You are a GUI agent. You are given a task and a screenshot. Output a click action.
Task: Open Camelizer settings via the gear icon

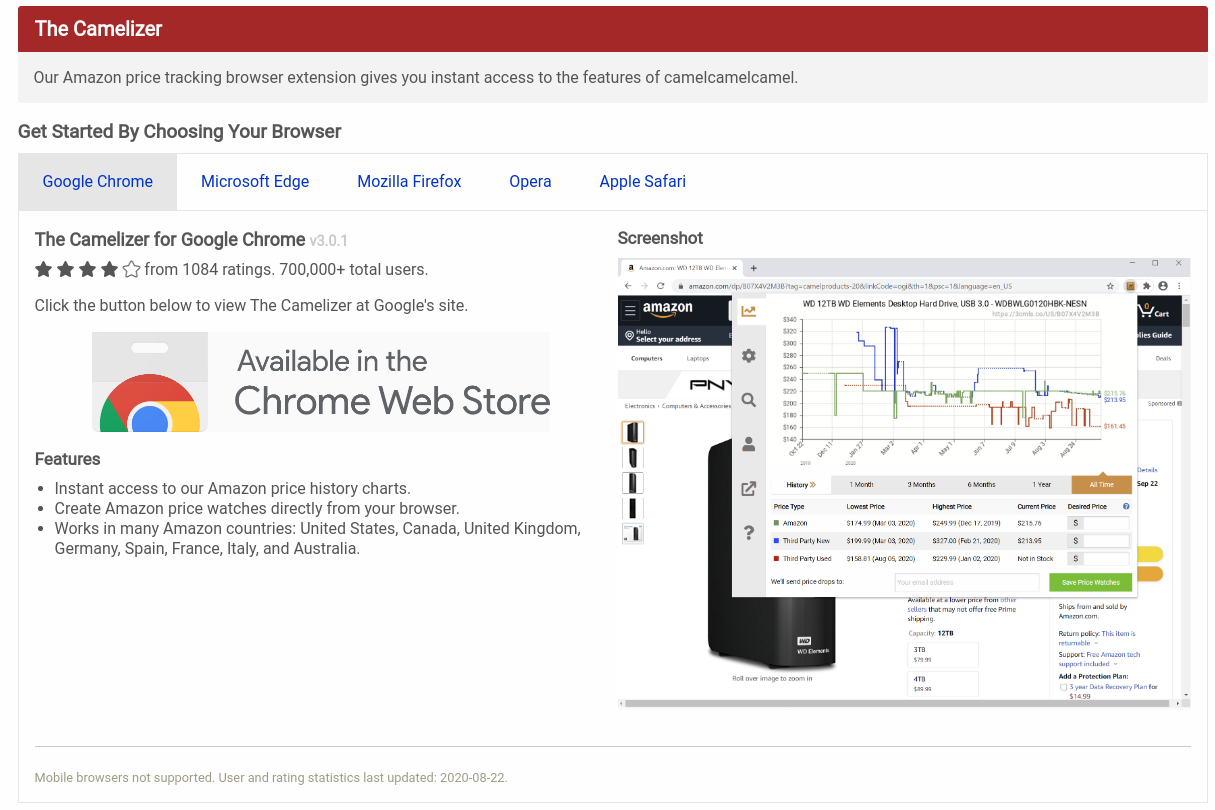[749, 356]
